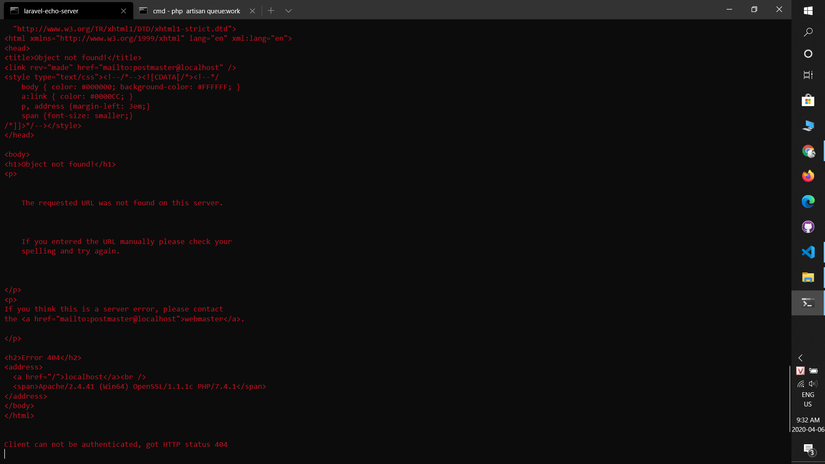Click '<link rev="made"' line
This screenshot has width=825, height=464.
[x=120, y=67]
